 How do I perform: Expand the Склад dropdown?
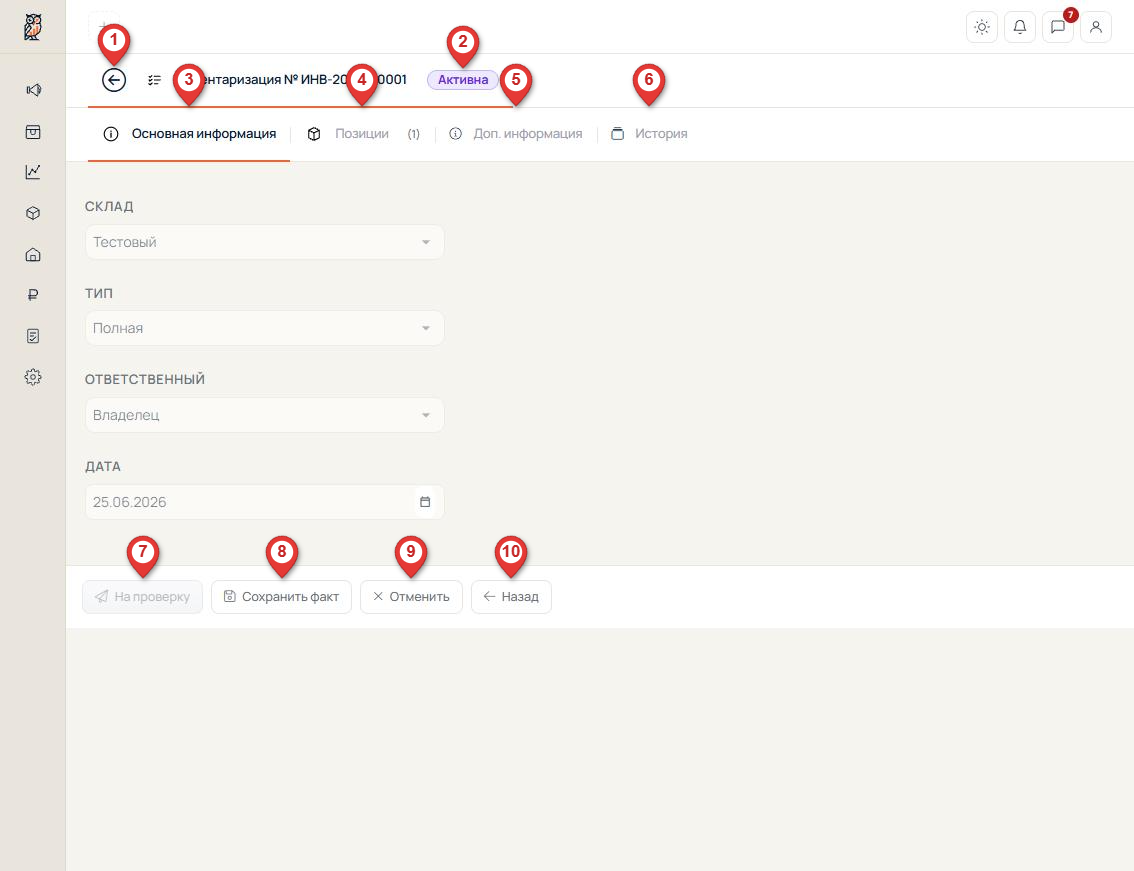[265, 242]
